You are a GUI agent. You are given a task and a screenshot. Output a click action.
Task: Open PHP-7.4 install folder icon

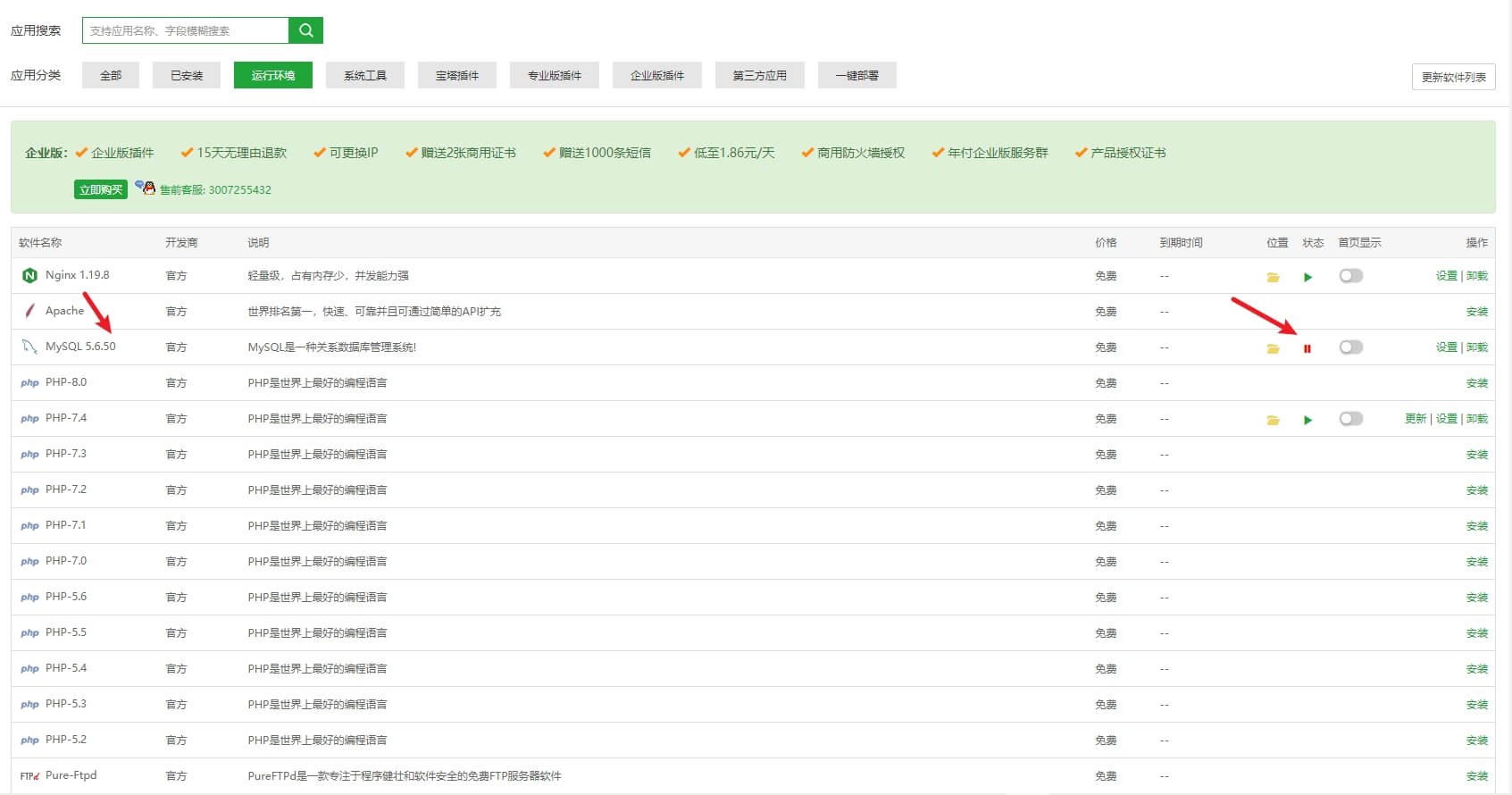(x=1274, y=420)
